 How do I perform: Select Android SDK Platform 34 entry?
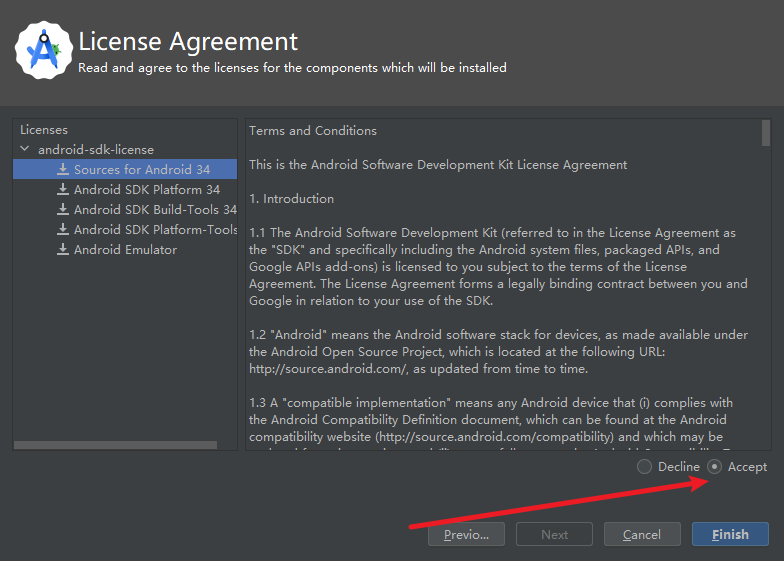pos(146,190)
